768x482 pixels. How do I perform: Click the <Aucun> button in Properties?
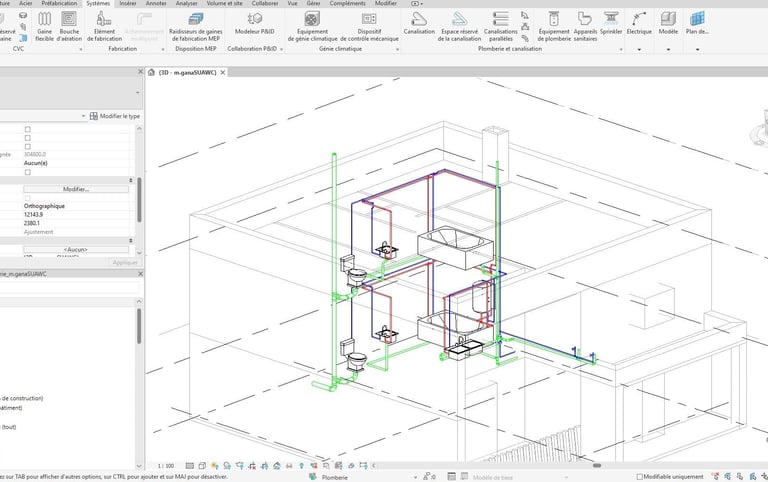76,249
